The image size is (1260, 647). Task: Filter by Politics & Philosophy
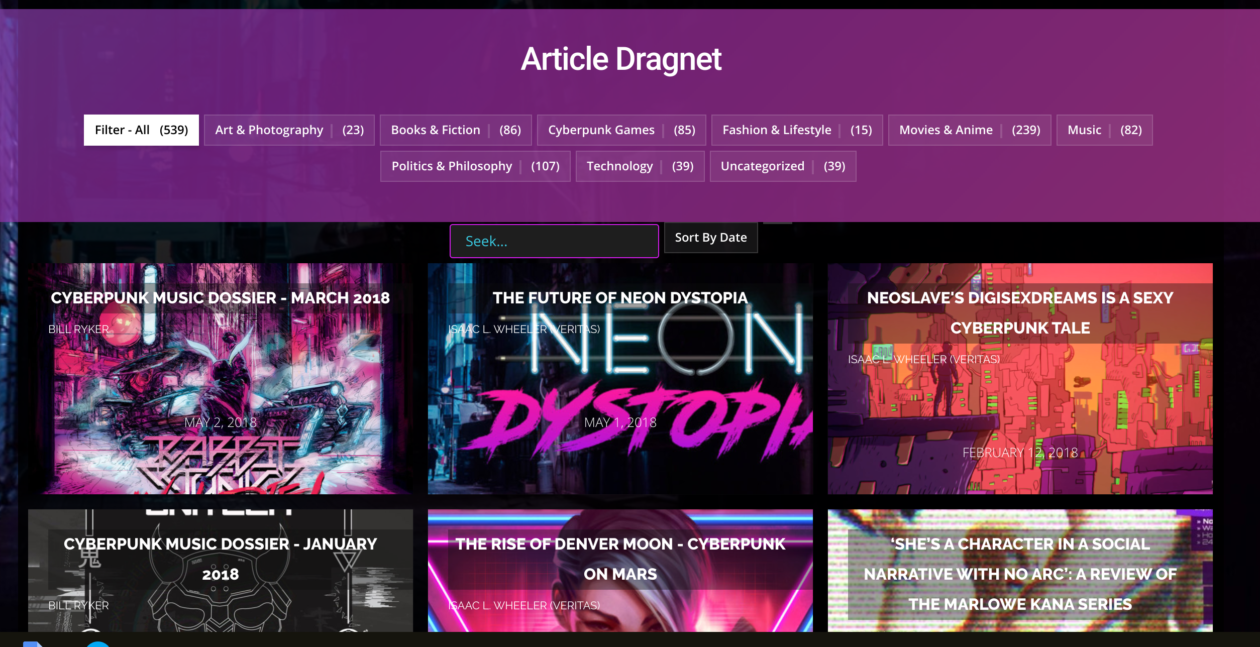tap(475, 166)
